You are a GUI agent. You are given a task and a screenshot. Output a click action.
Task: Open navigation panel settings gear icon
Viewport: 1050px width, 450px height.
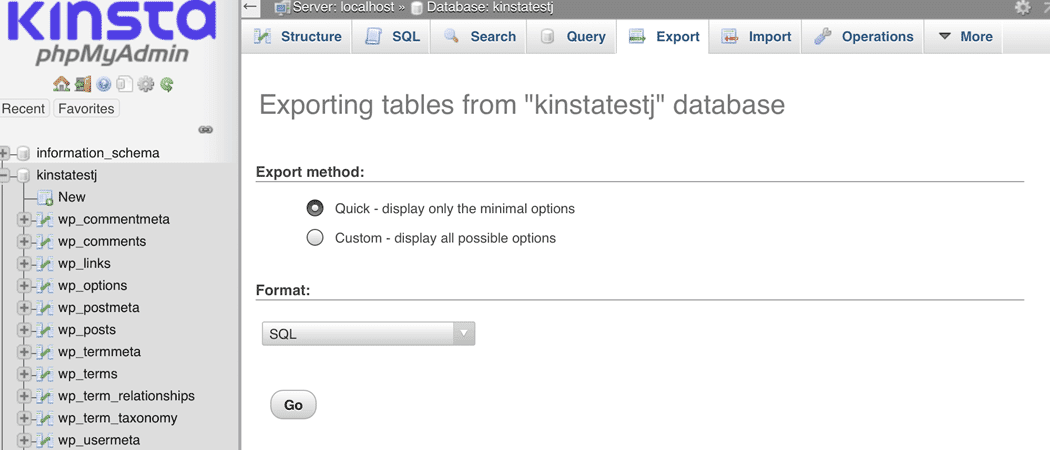146,85
